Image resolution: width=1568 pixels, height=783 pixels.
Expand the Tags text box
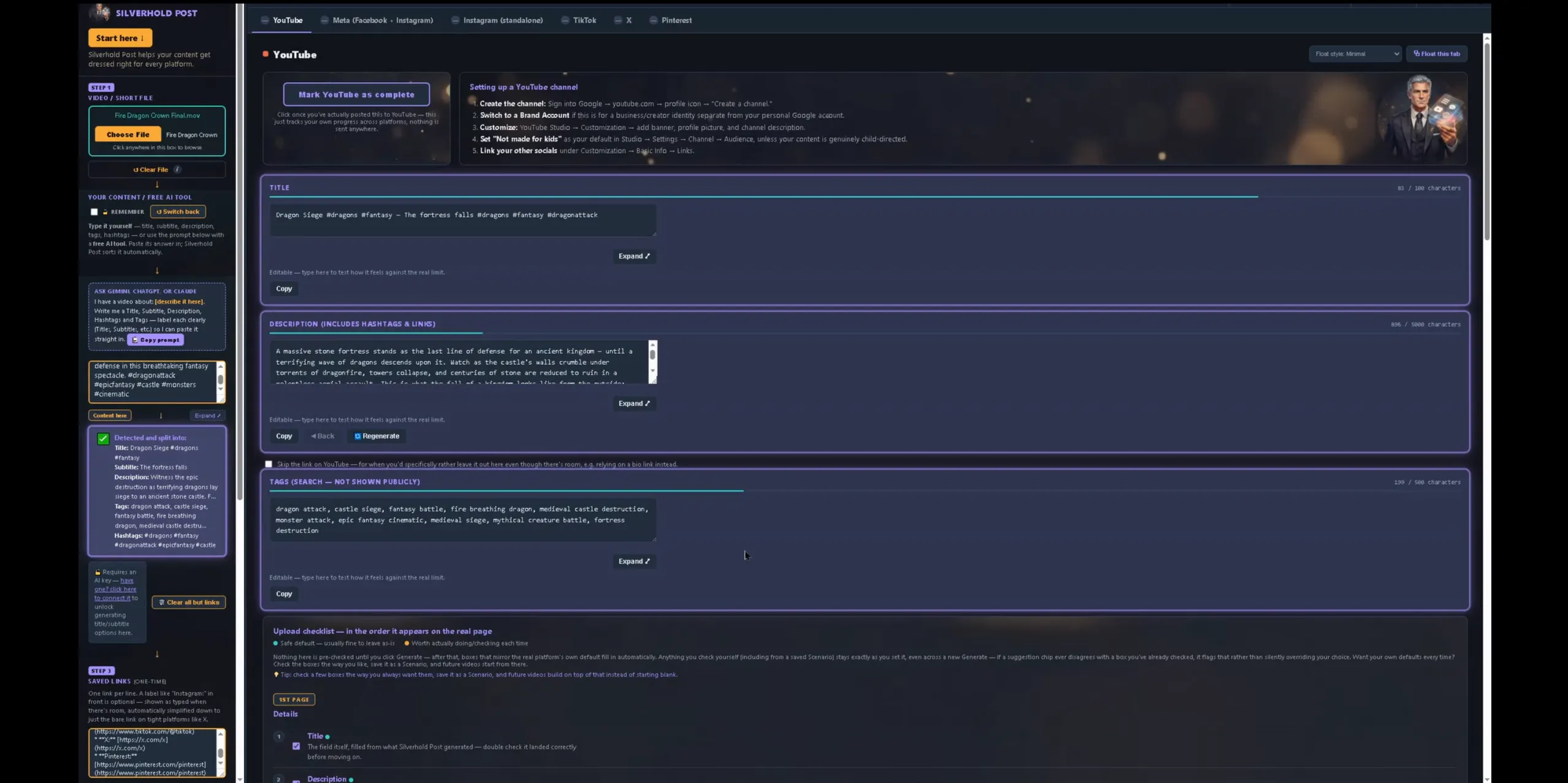634,562
